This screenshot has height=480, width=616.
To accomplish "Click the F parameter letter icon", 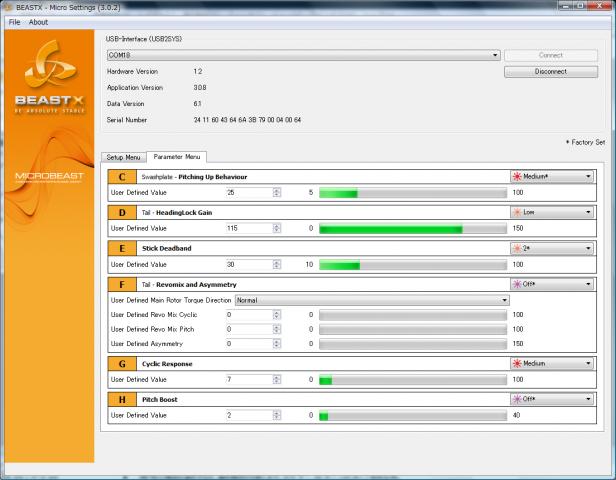I will [x=122, y=284].
